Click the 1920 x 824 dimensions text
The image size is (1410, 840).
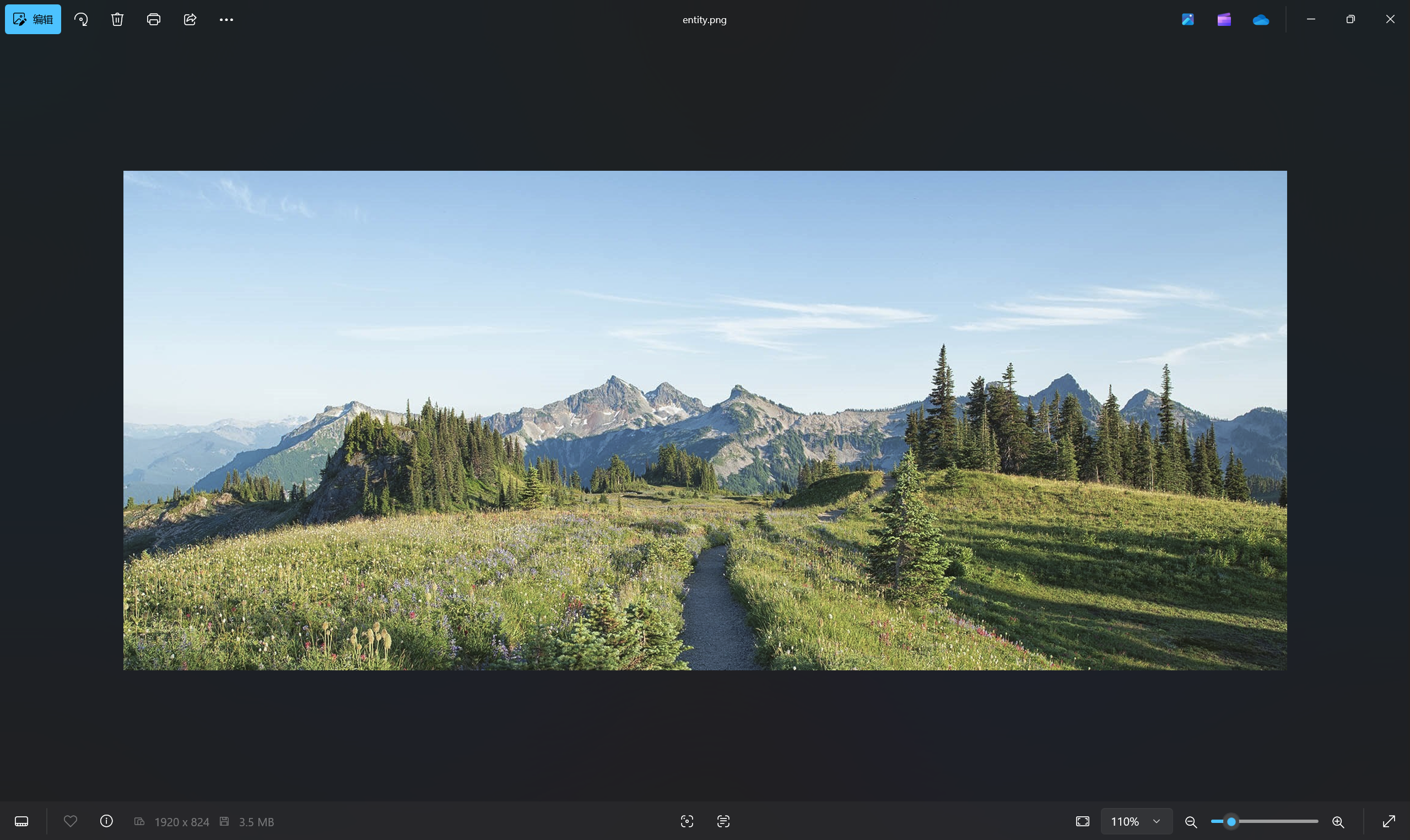182,822
